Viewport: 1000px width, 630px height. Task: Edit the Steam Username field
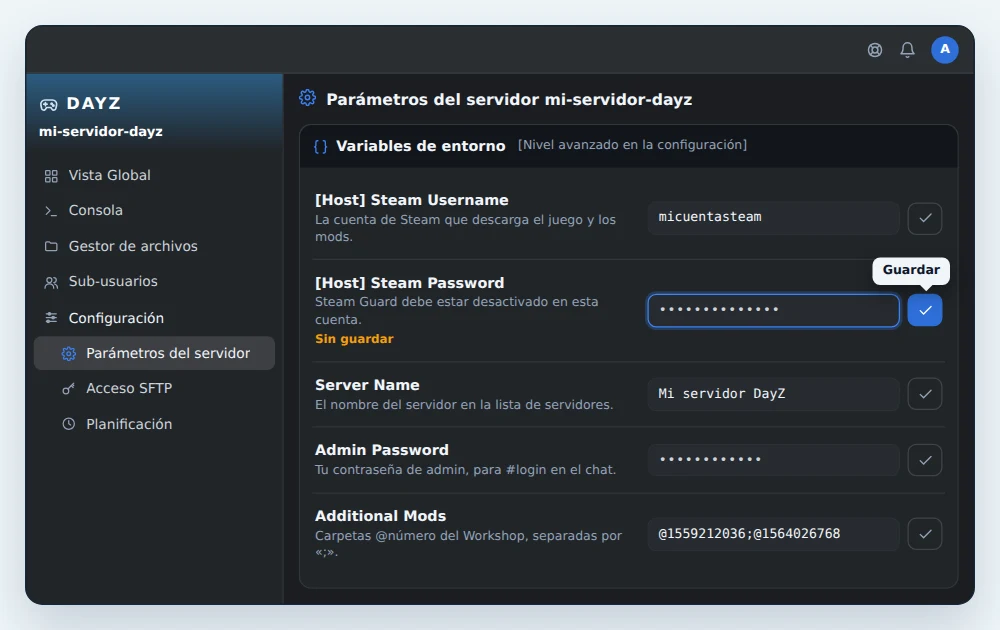[774, 218]
